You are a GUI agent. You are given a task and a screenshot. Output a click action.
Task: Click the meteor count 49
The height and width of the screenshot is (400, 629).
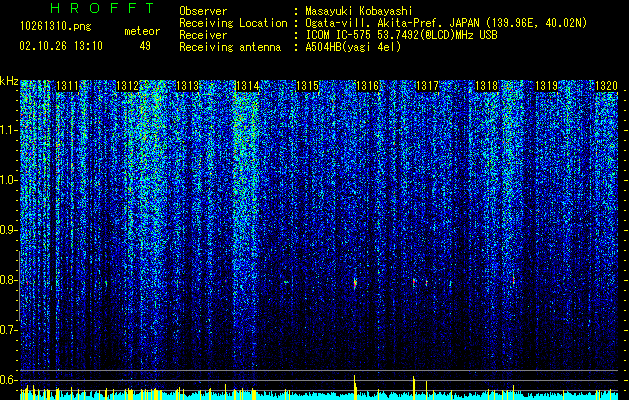tap(145, 46)
